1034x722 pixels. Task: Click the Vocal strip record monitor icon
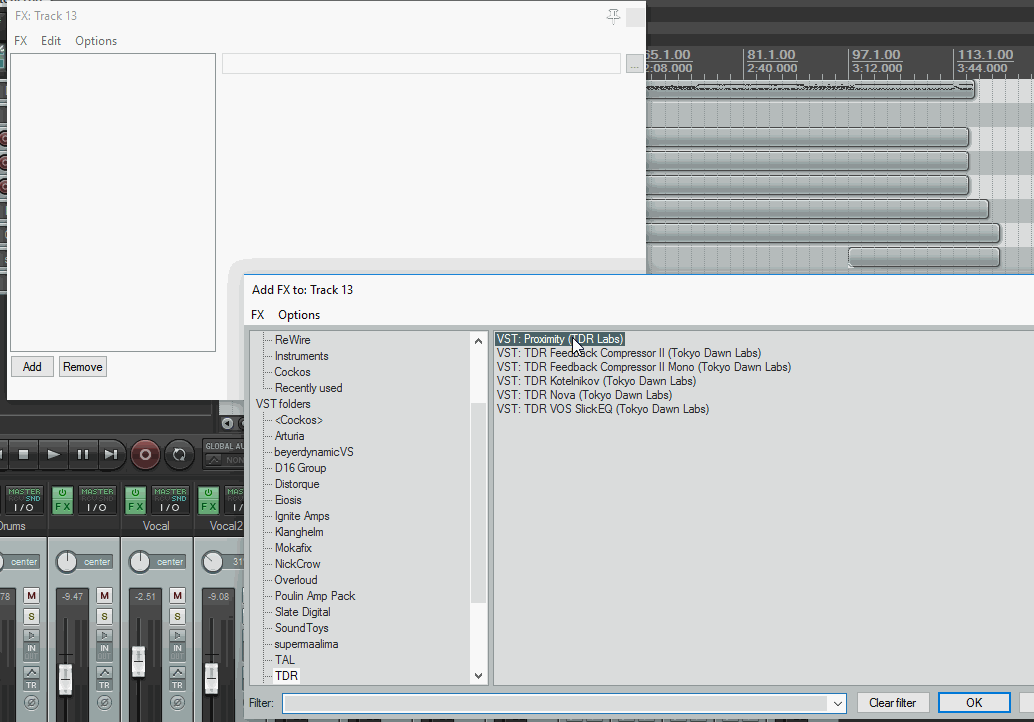177,635
